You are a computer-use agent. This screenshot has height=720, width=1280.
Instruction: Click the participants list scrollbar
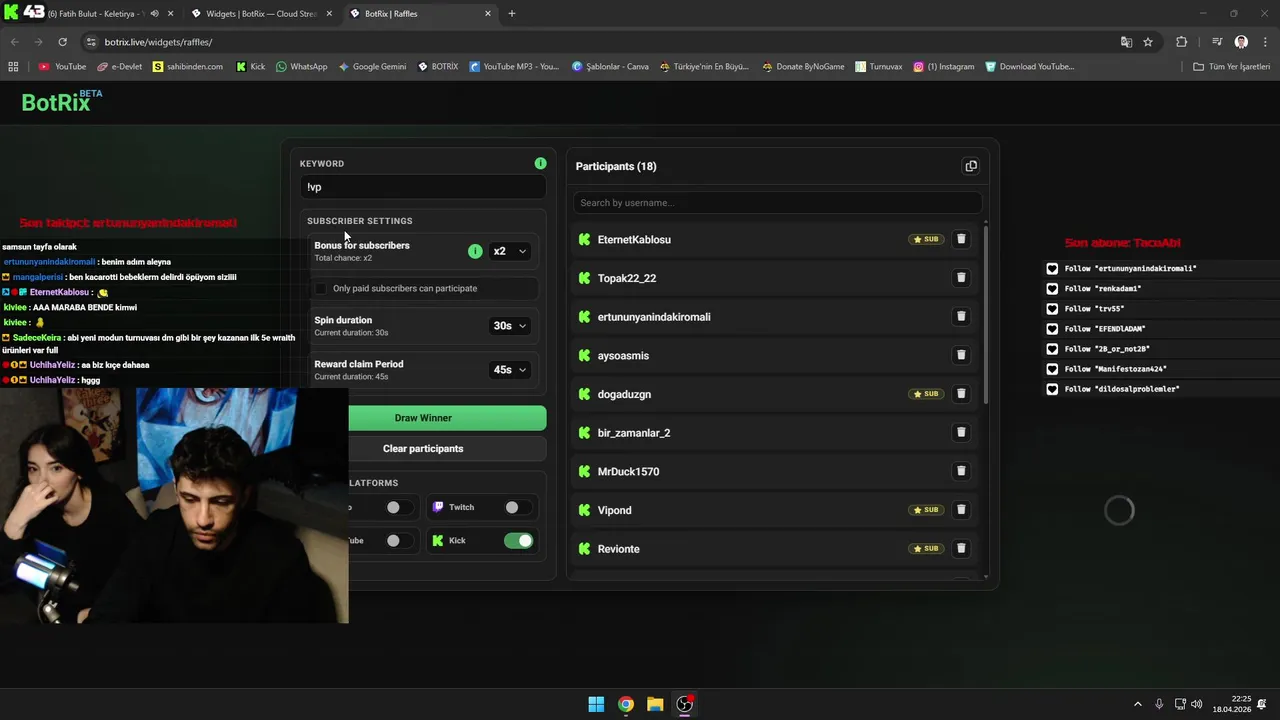(986, 315)
